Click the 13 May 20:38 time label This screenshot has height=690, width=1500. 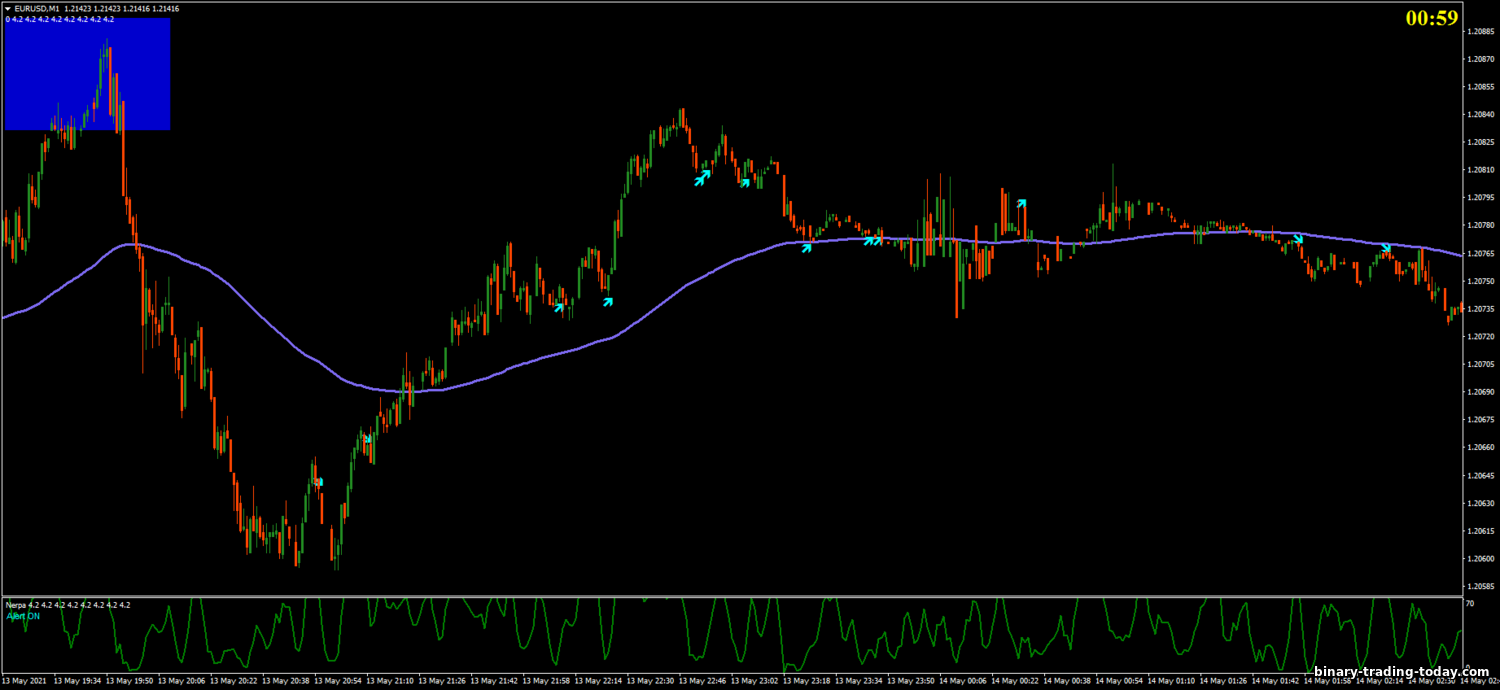[285, 681]
